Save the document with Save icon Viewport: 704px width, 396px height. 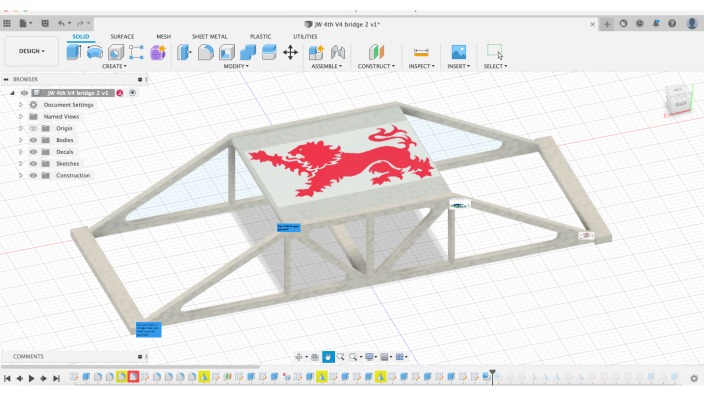[x=45, y=23]
